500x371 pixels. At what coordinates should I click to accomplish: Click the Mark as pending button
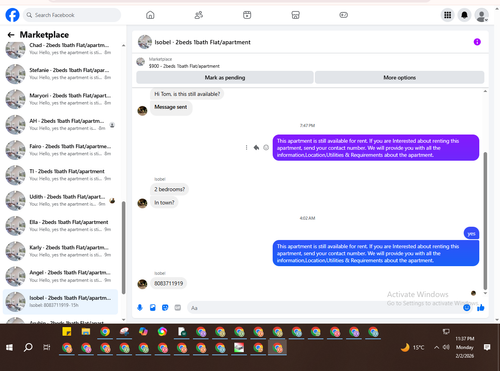point(225,77)
